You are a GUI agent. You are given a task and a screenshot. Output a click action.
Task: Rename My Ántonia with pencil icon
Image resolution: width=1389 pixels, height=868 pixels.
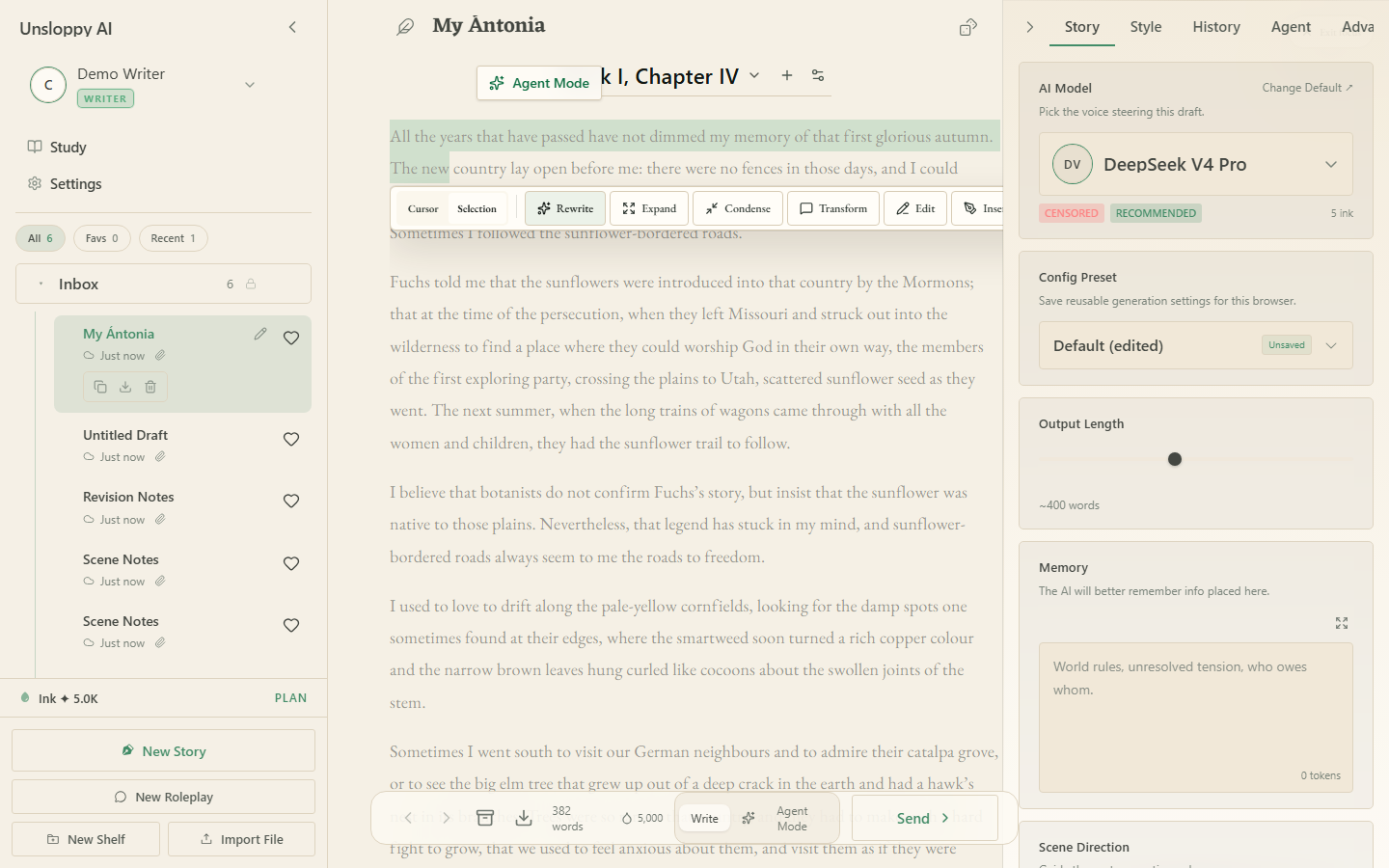coord(260,334)
